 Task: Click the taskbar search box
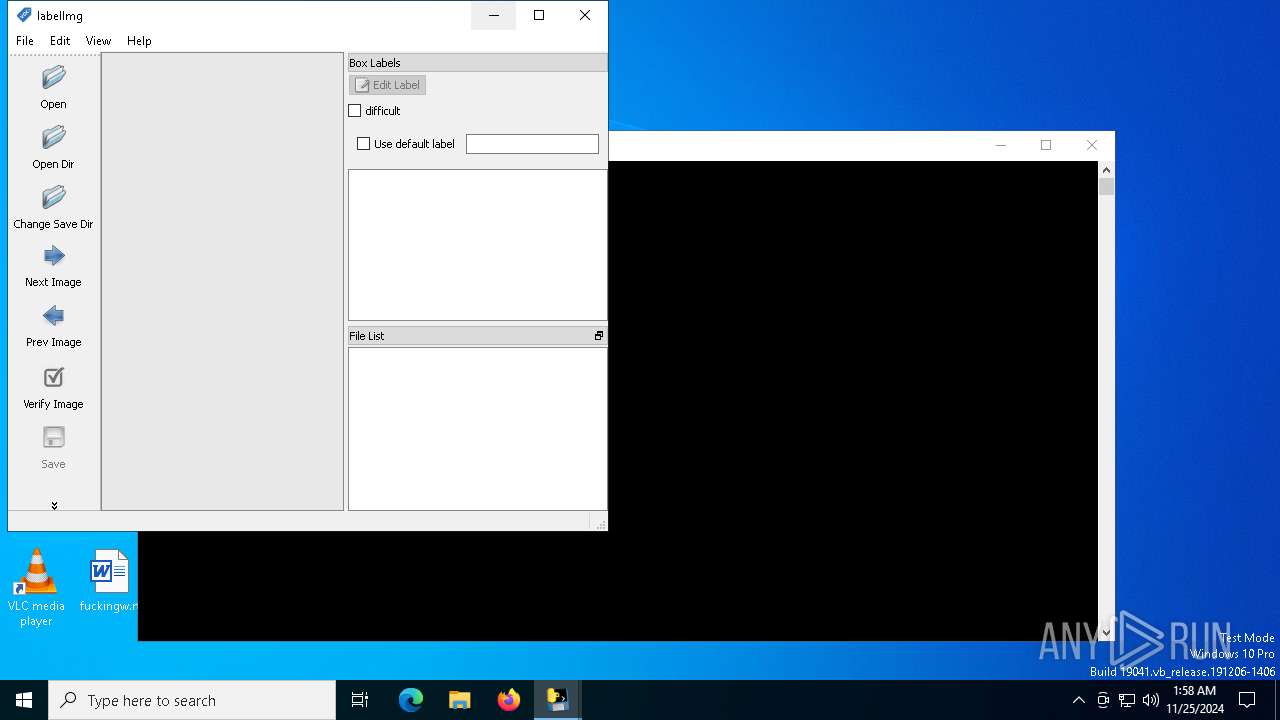pos(192,700)
